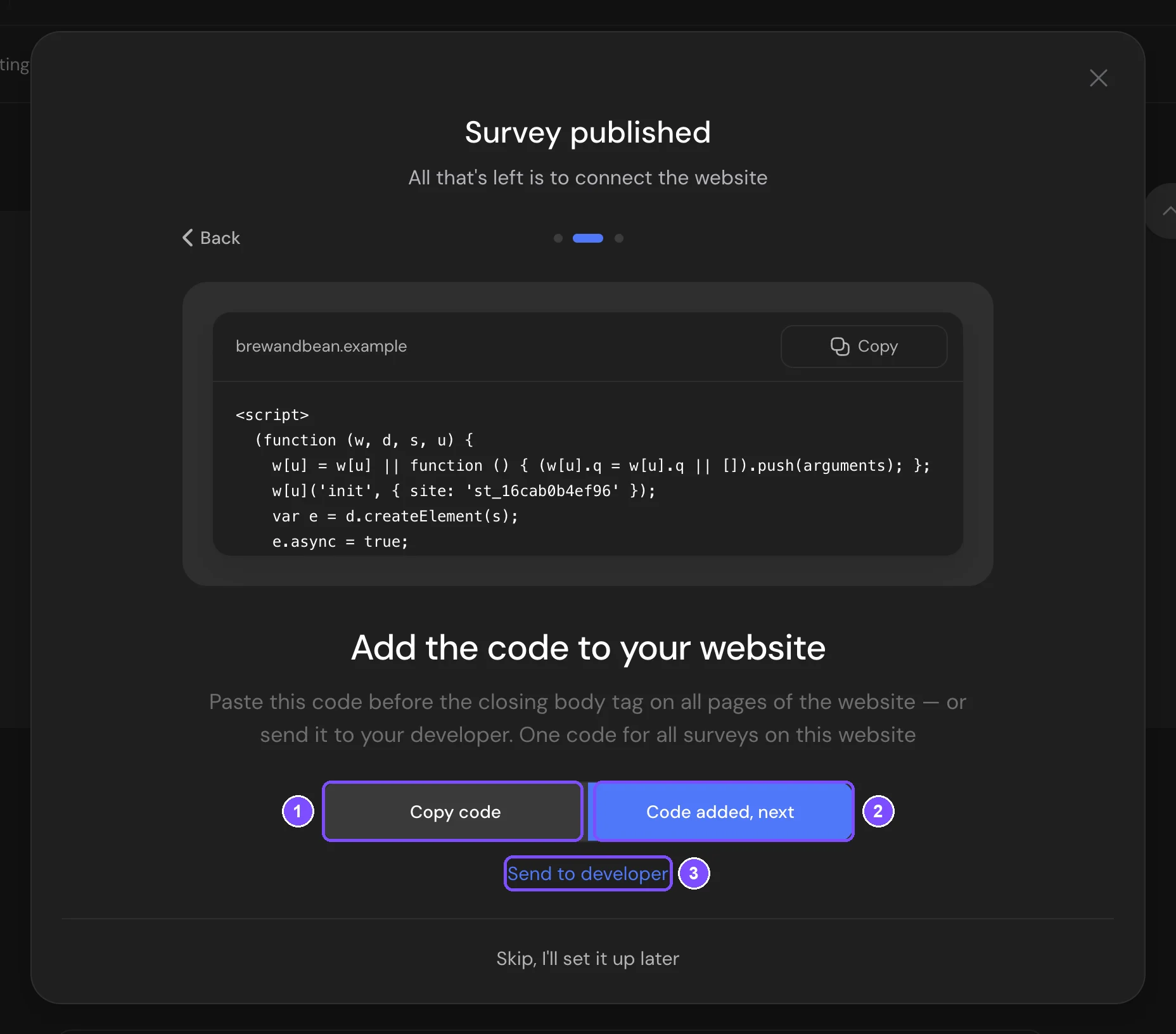
Task: Click the (function (w, d, s, u) line
Action: pyautogui.click(x=364, y=440)
